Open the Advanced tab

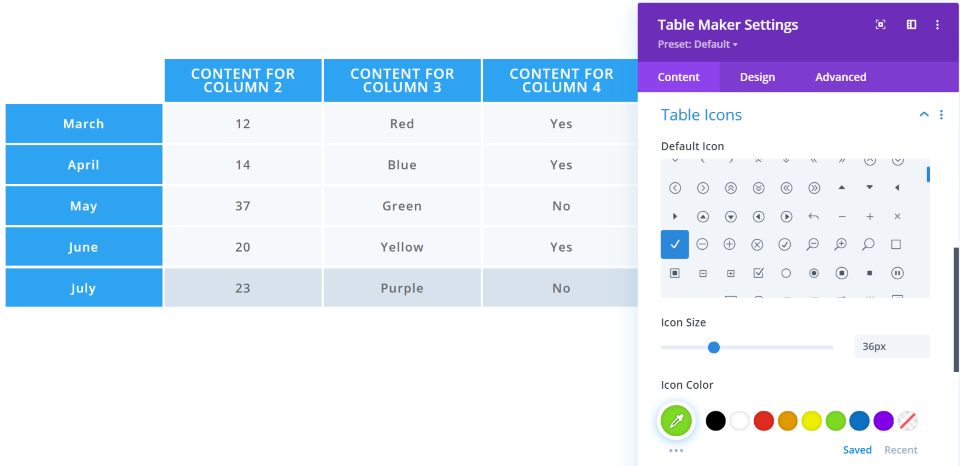840,77
